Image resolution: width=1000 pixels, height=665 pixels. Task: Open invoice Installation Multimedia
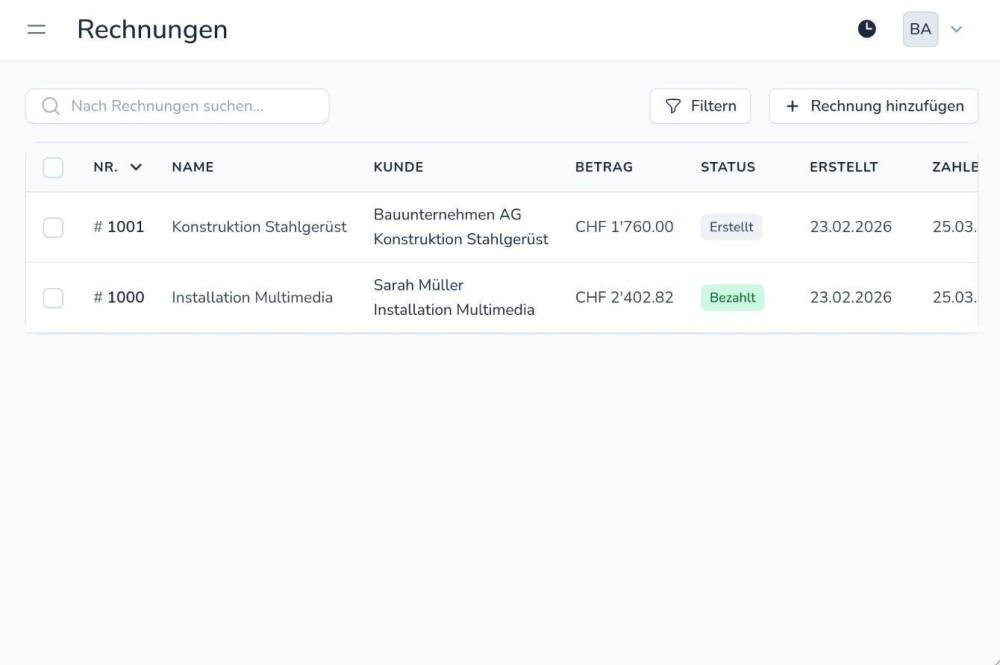[250, 297]
